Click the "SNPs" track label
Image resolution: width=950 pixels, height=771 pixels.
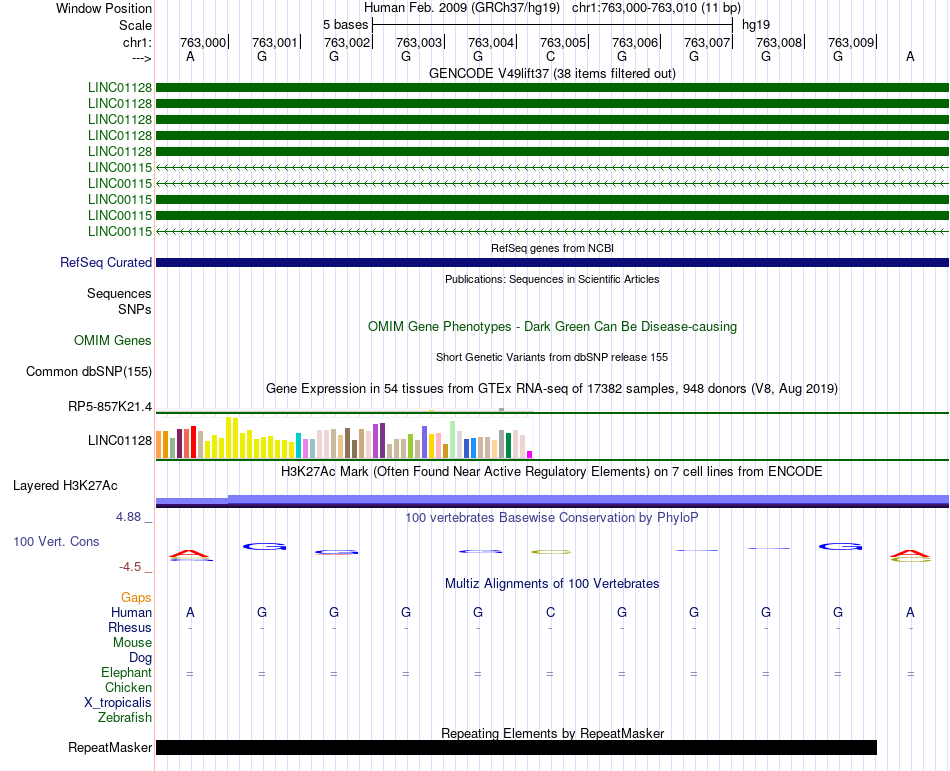pyautogui.click(x=135, y=309)
